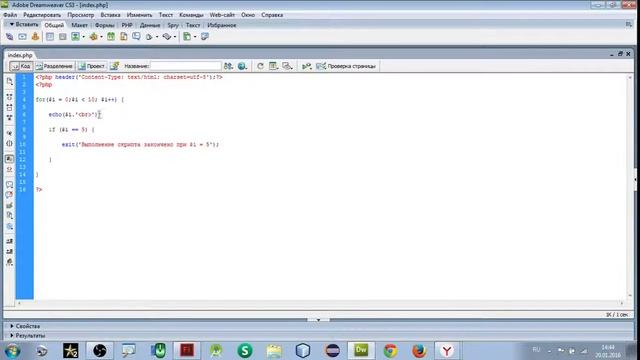Switch to the Spry insert tab

point(173,25)
